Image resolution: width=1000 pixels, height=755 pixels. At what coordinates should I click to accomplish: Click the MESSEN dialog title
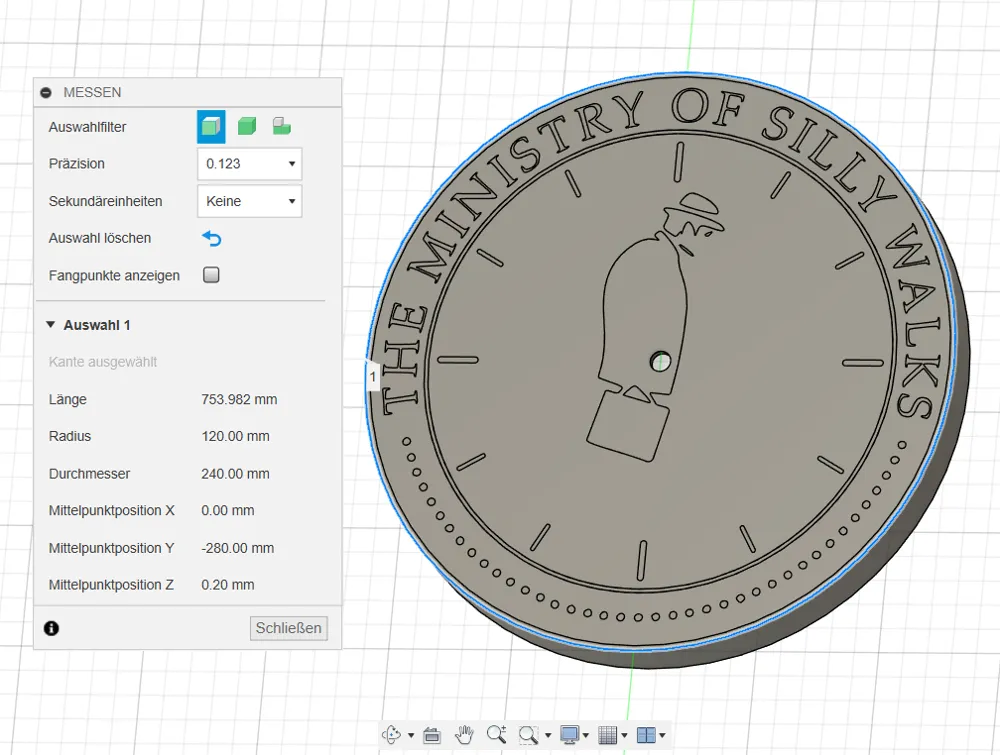pos(92,92)
